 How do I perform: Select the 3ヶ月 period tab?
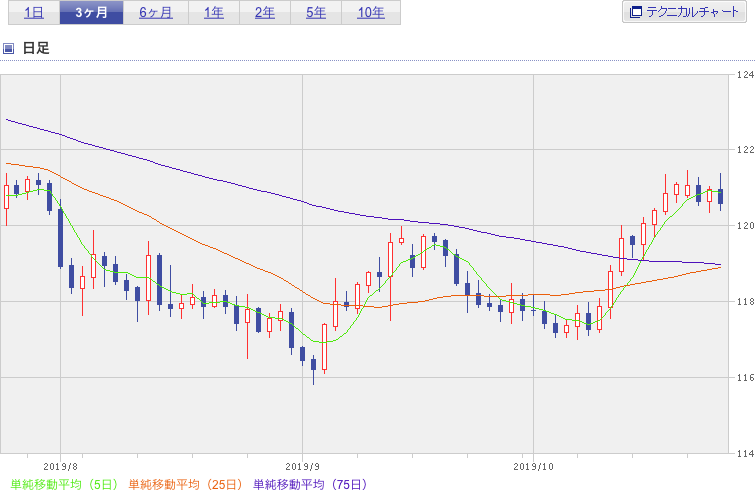click(x=91, y=13)
